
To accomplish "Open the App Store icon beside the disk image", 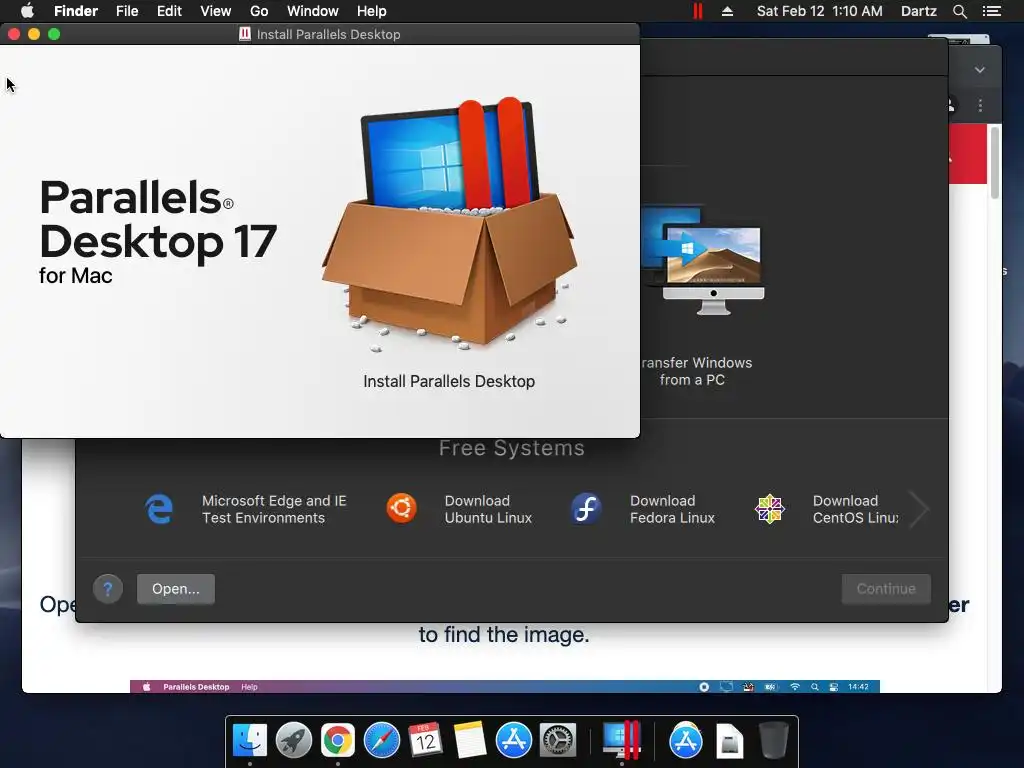I will pos(686,740).
